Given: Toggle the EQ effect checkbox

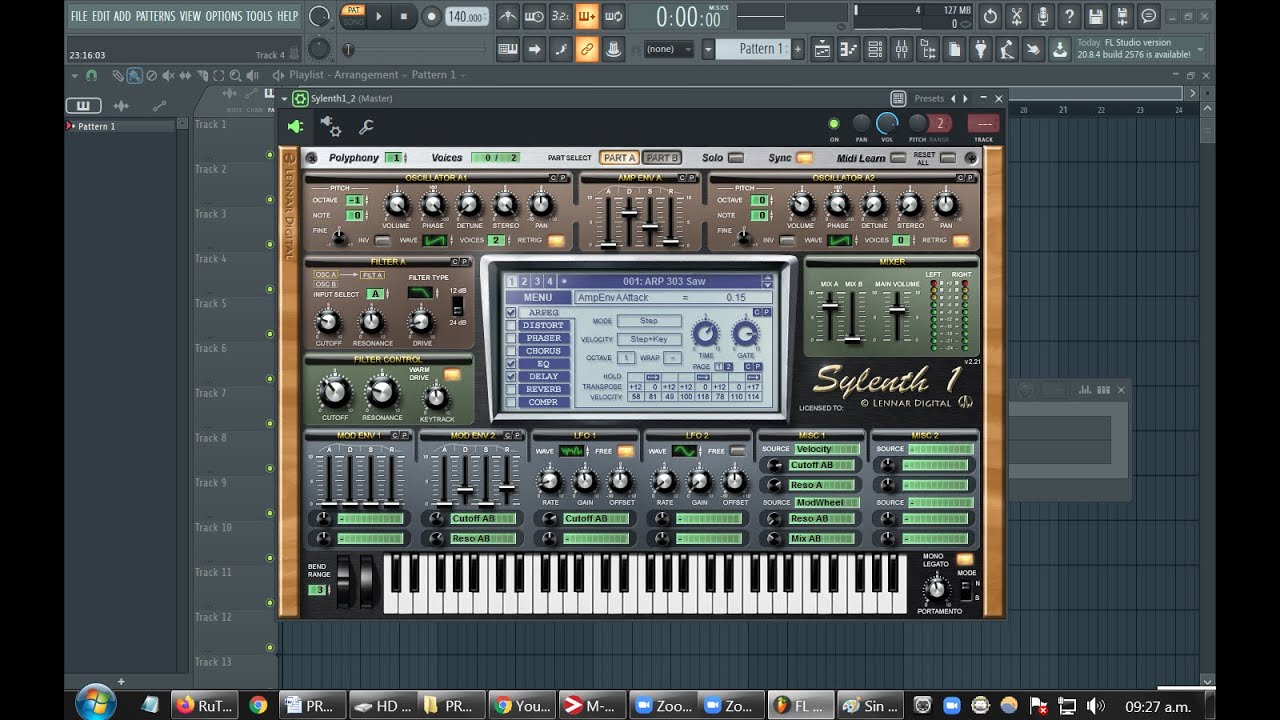Looking at the screenshot, I should [x=511, y=364].
